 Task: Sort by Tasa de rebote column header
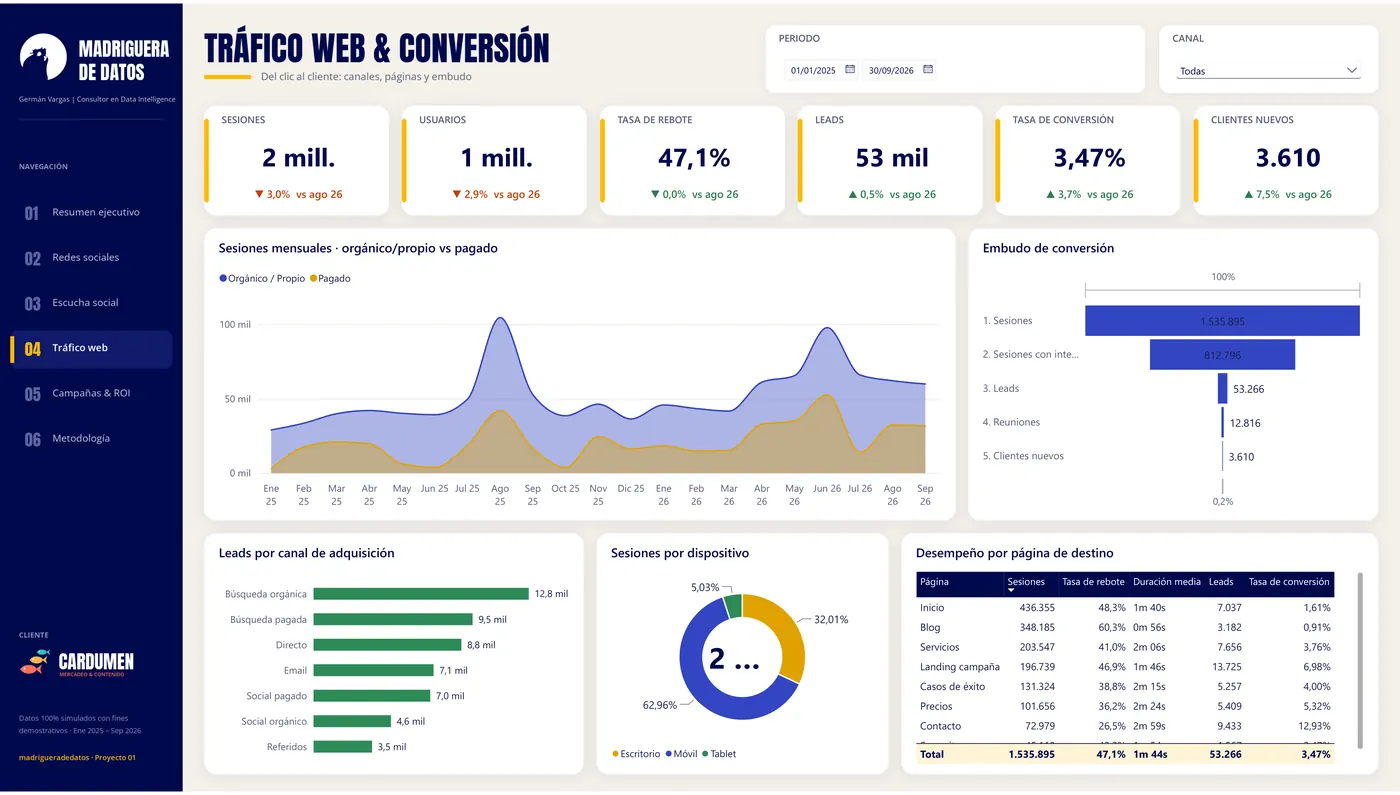(x=1093, y=582)
